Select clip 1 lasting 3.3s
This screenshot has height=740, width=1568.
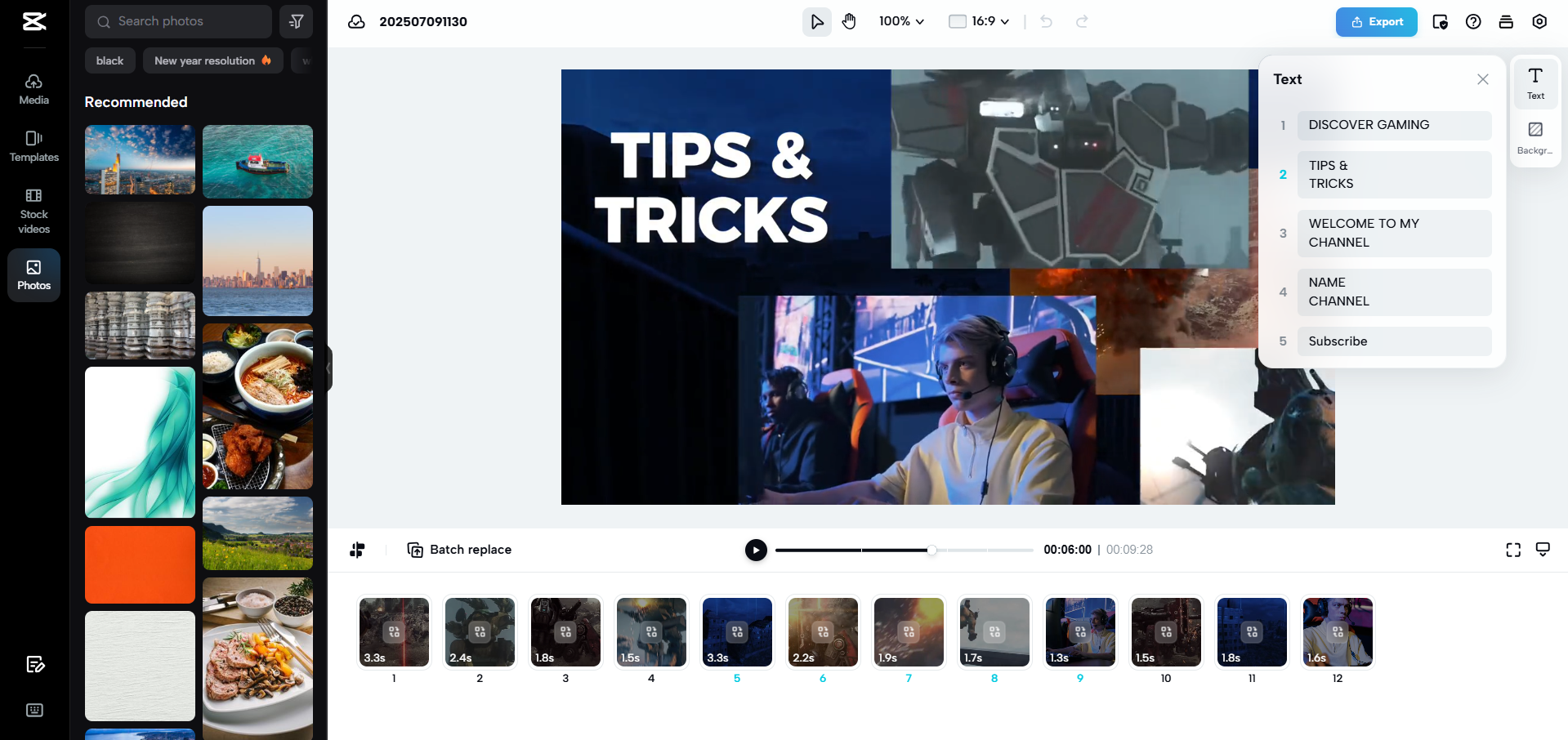(x=394, y=632)
